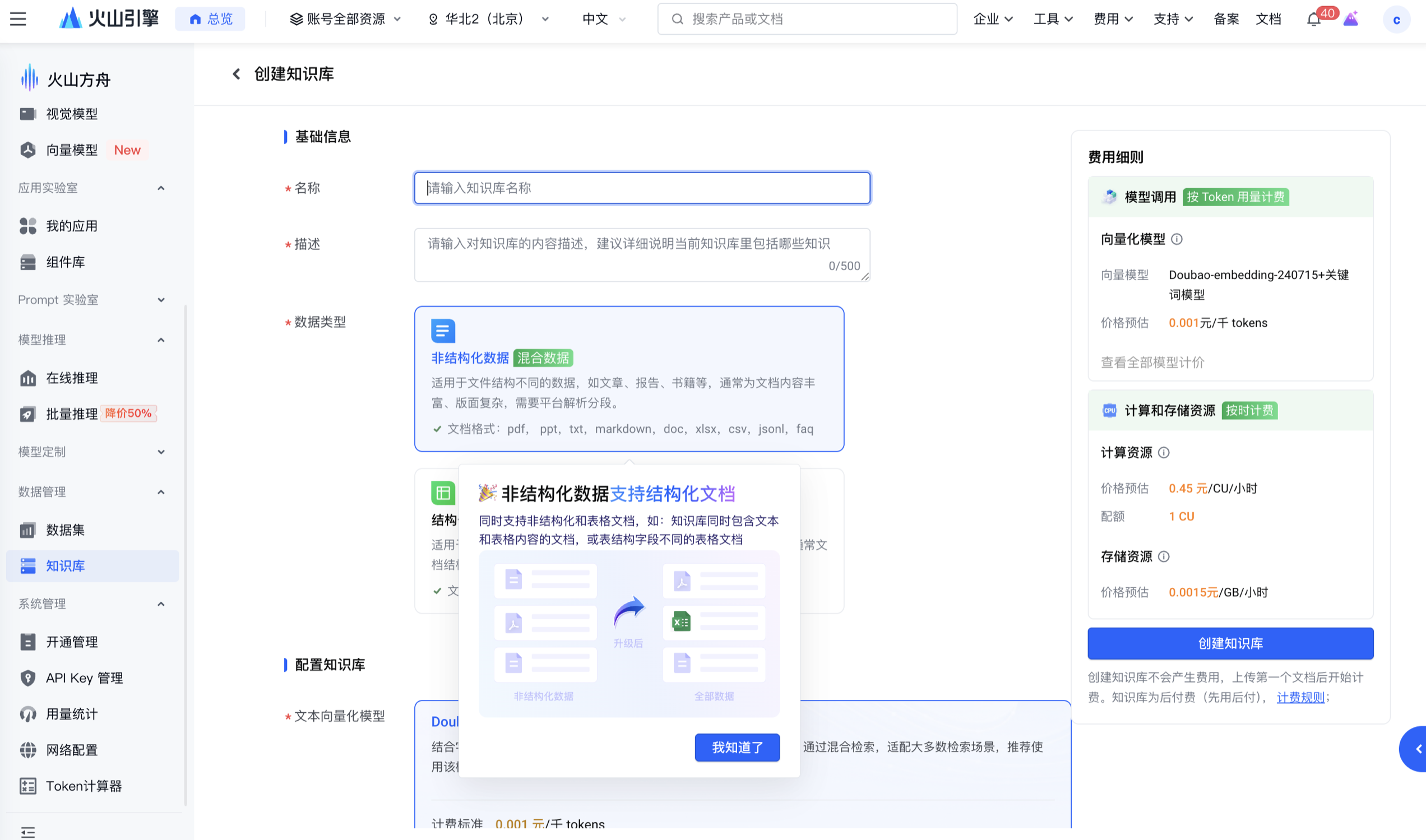Open the 账号全部资源 dropdown
Image resolution: width=1426 pixels, height=840 pixels.
345,19
